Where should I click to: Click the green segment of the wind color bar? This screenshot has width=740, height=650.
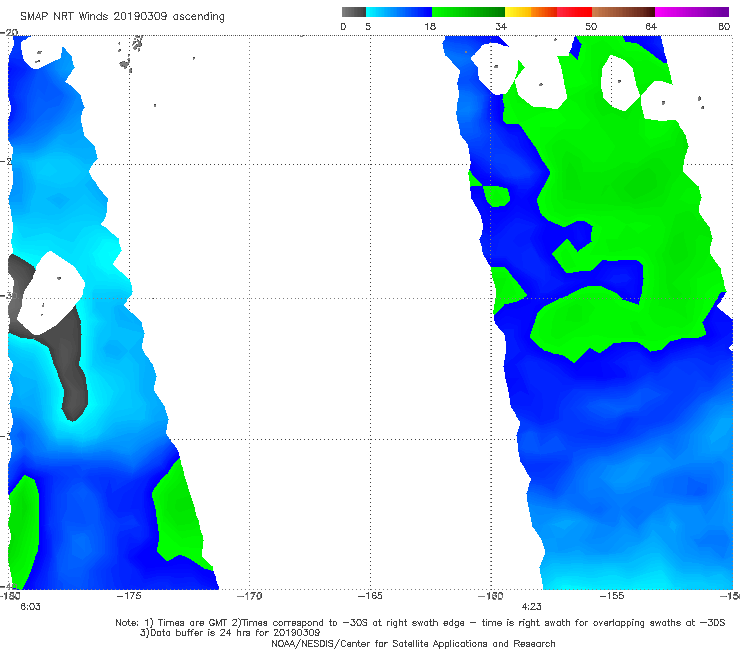[x=468, y=12]
